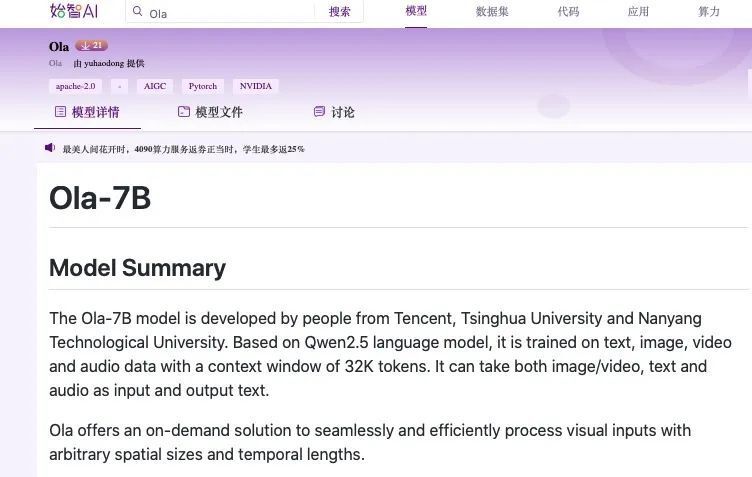
Task: Select the apache-2.0 license tag
Action: 75,86
